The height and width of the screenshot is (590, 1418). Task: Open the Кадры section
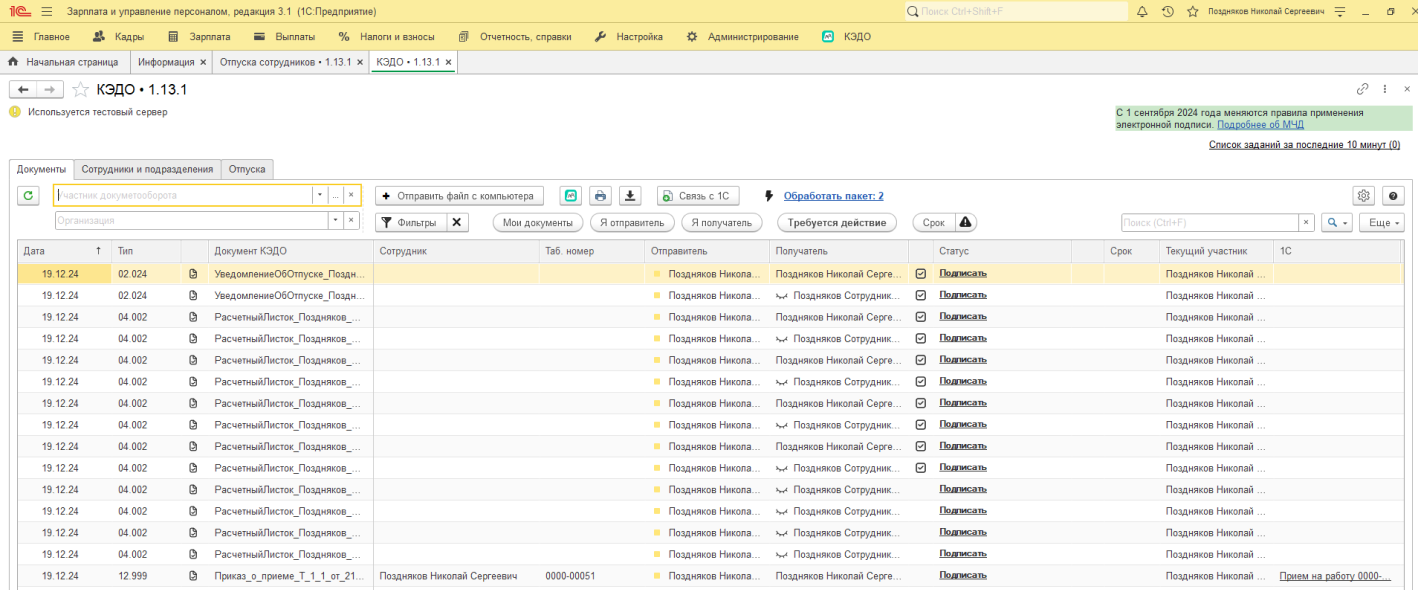(x=119, y=37)
